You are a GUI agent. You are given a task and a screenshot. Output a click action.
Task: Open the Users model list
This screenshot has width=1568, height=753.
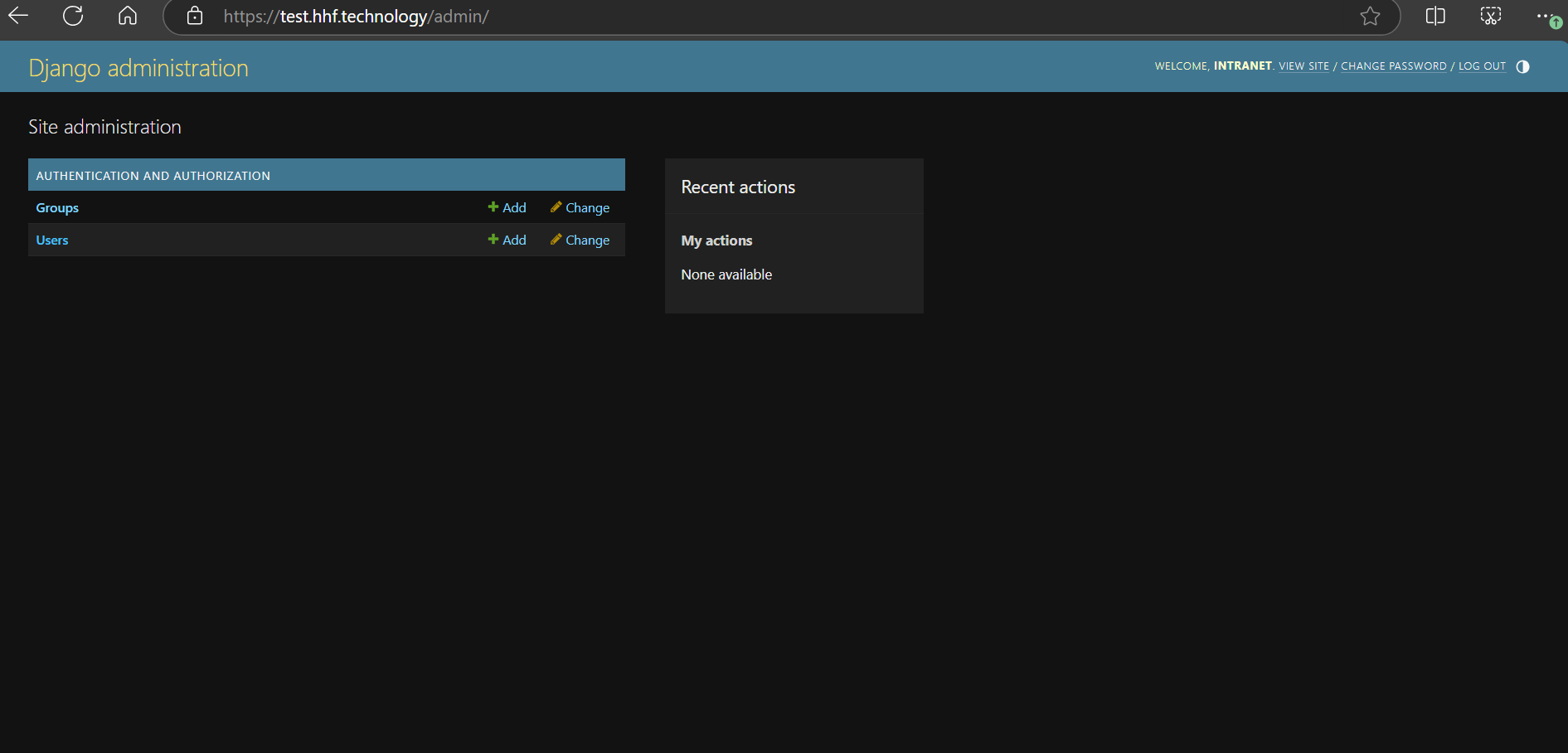[x=52, y=240]
